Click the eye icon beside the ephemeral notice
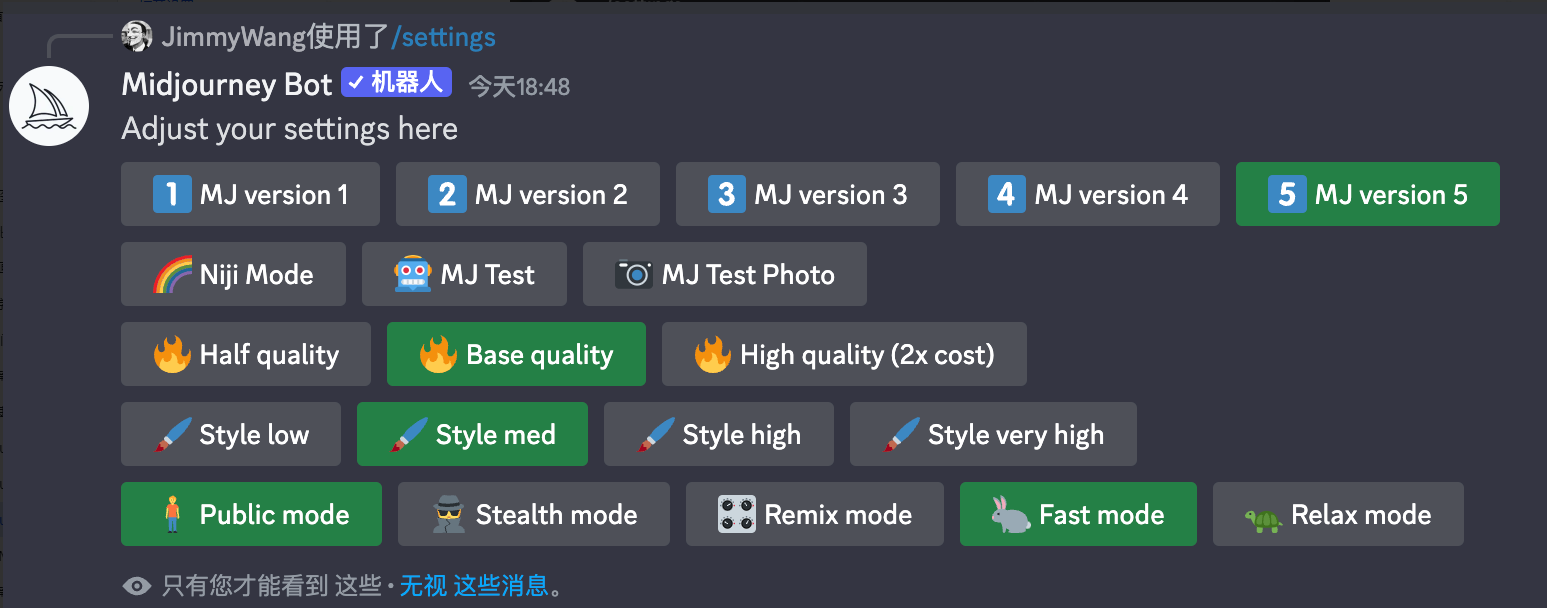This screenshot has width=1547, height=608. click(x=136, y=586)
